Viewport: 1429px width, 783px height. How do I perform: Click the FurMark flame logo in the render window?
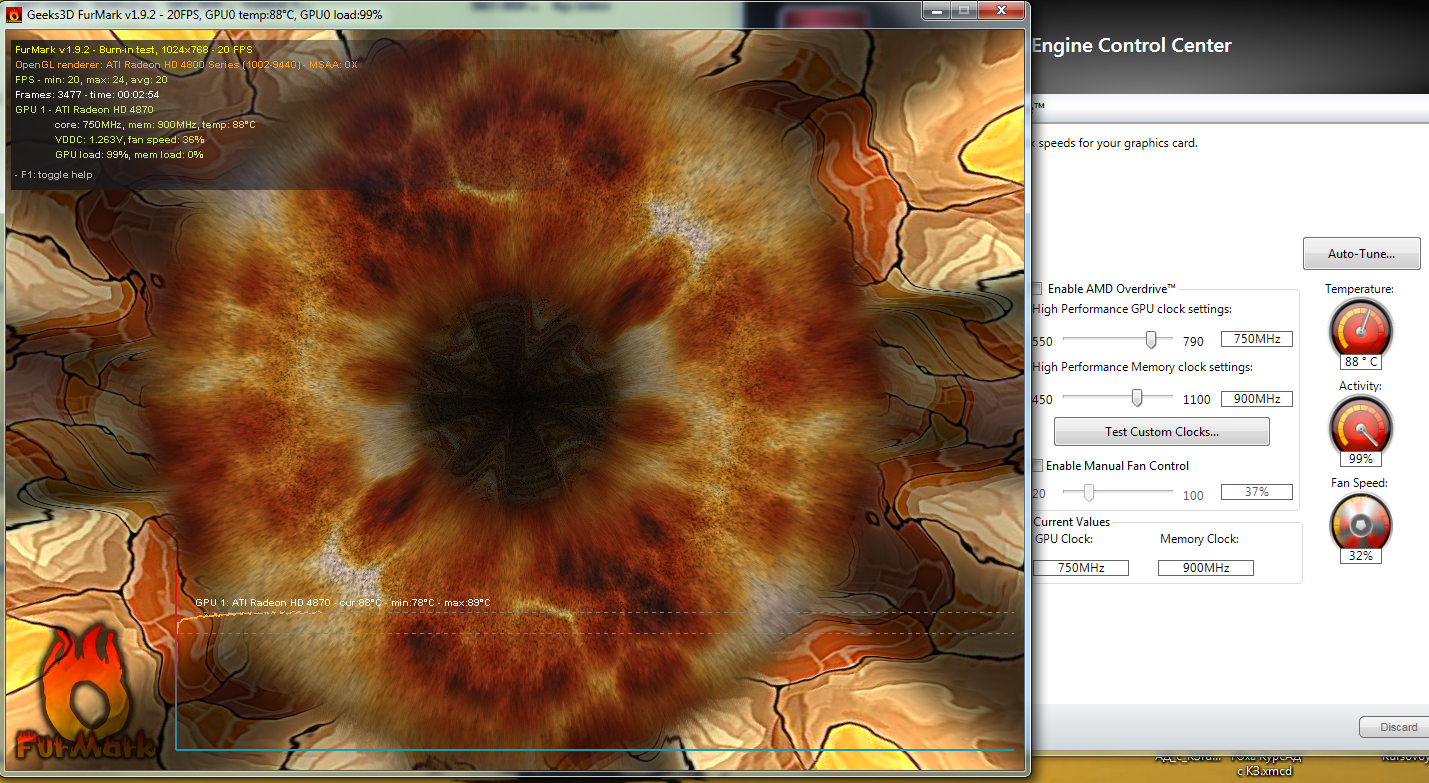pyautogui.click(x=88, y=693)
